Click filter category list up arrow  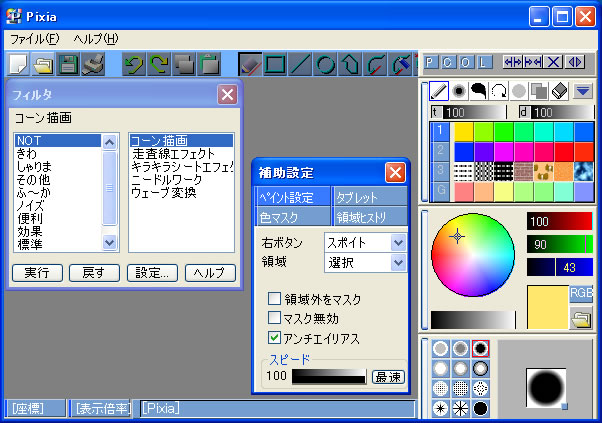coord(109,142)
